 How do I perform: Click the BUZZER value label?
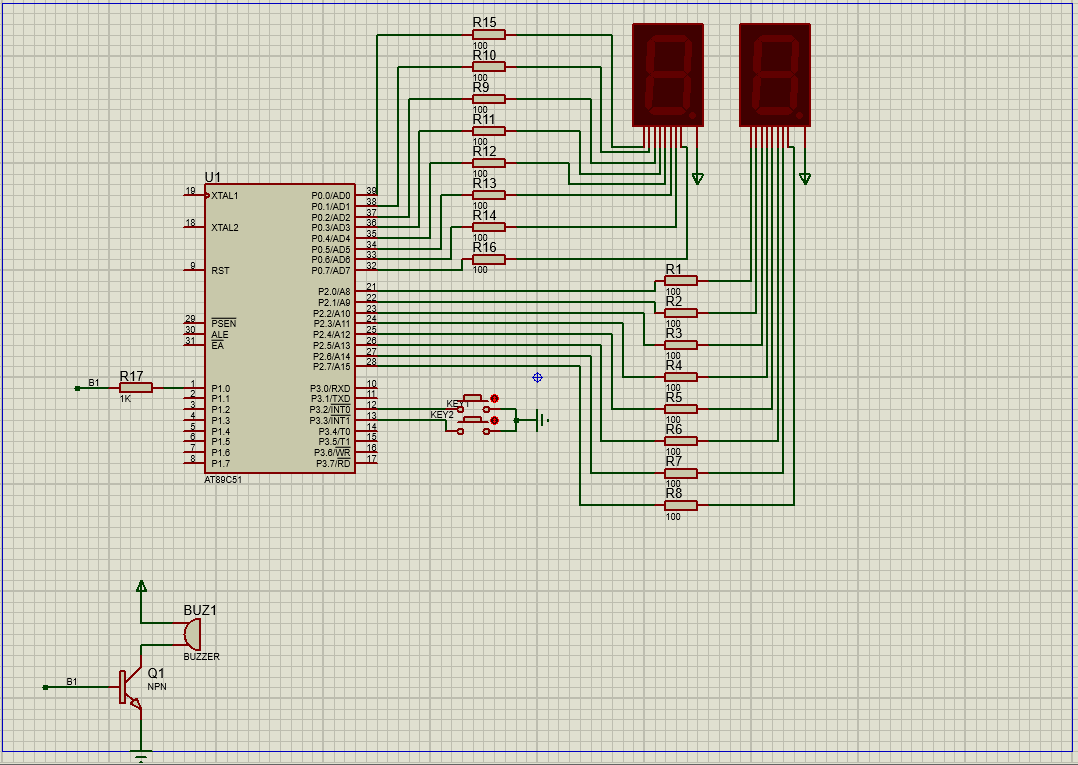pyautogui.click(x=201, y=656)
